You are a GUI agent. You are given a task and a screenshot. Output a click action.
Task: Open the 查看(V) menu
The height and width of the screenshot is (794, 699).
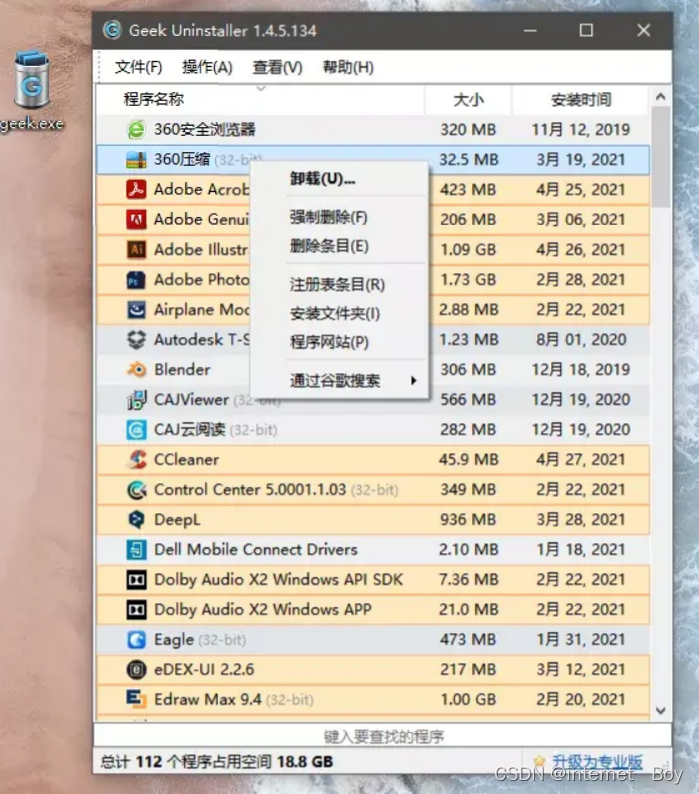click(x=278, y=67)
